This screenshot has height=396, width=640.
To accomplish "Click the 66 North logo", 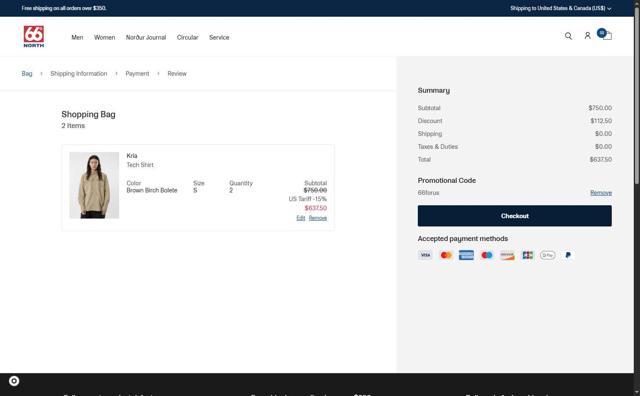I will point(33,36).
